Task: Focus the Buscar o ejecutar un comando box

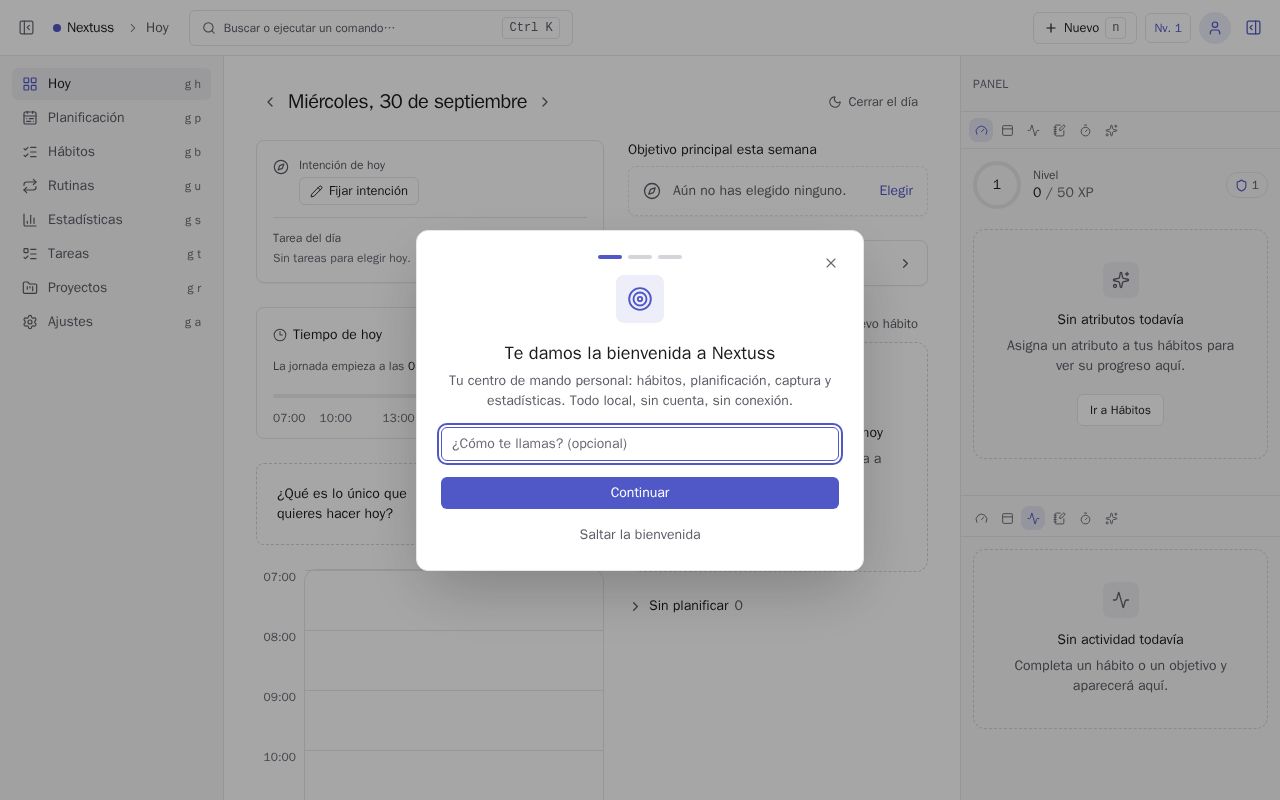Action: tap(381, 28)
